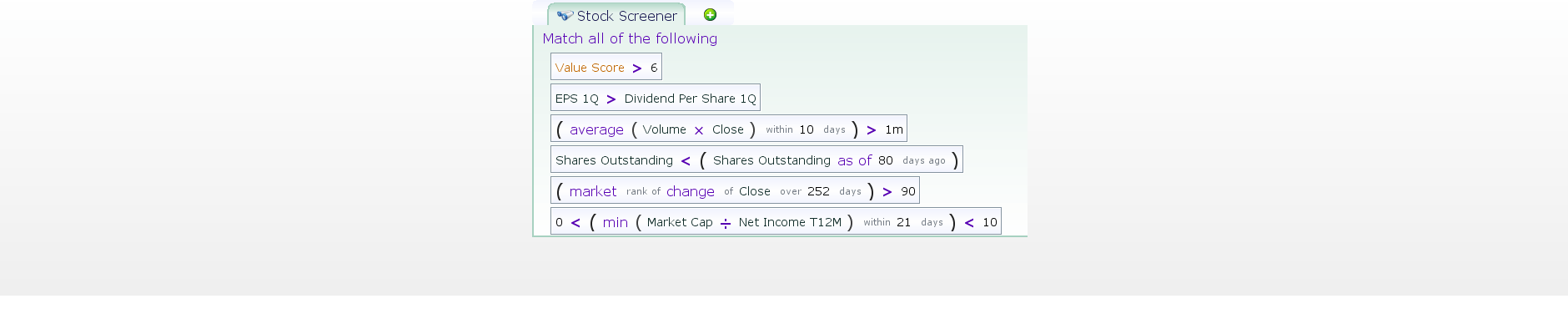Viewport: 1568px width, 314px height.
Task: Click the 'Match all of the following' link
Action: tap(630, 38)
